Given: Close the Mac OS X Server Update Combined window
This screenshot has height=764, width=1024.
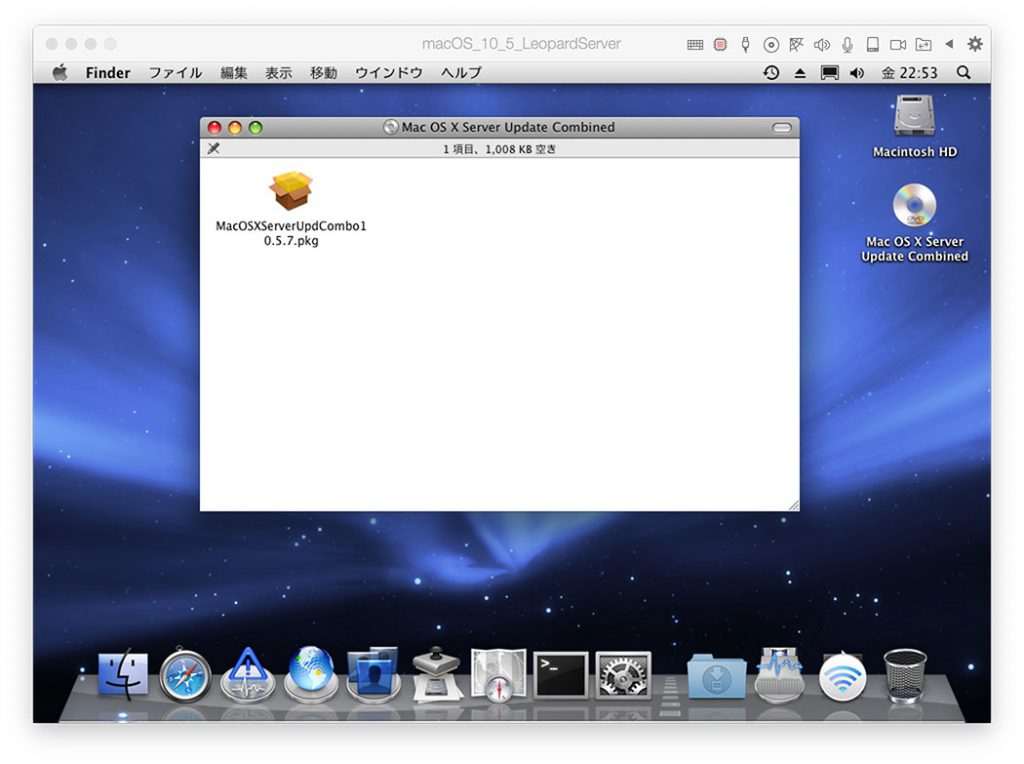Looking at the screenshot, I should [214, 127].
